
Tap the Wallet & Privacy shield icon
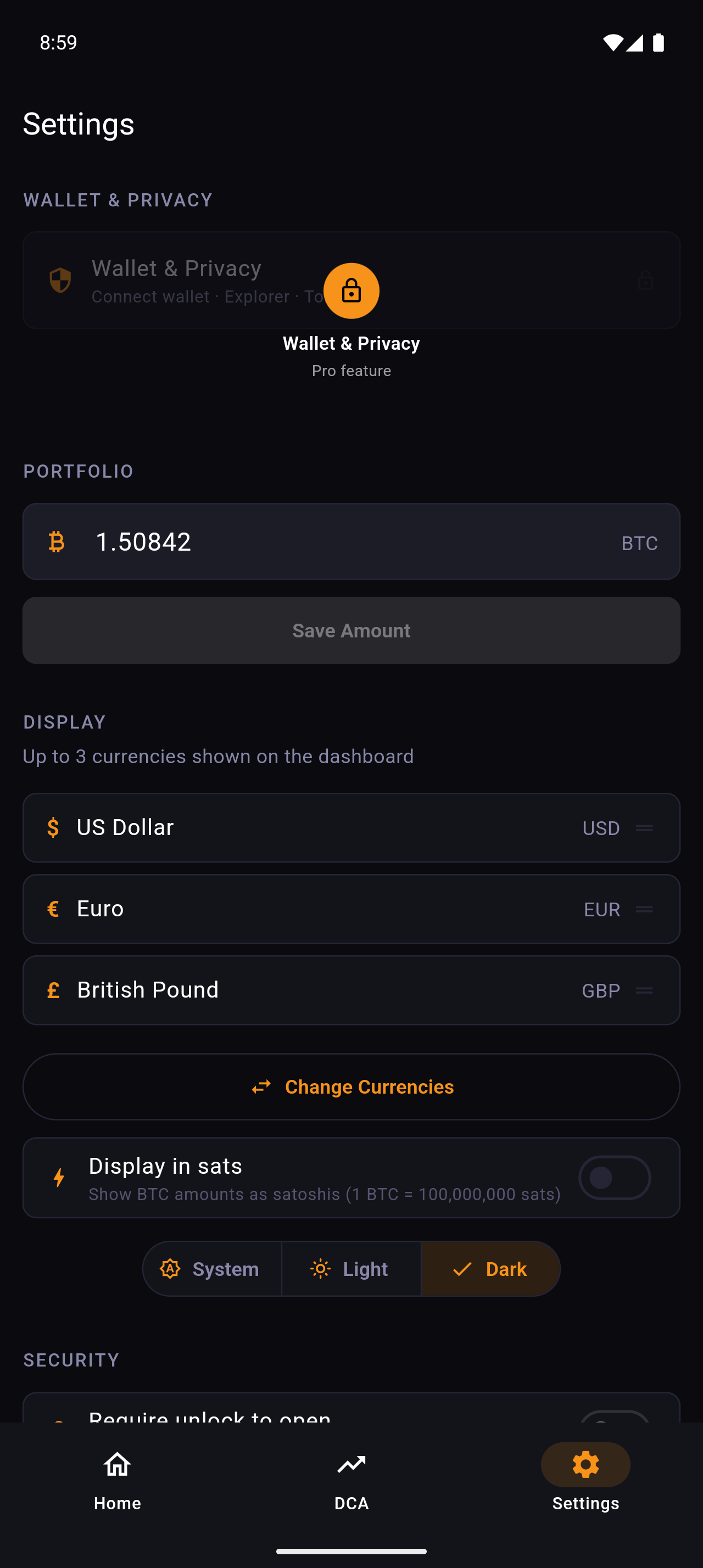tap(60, 281)
